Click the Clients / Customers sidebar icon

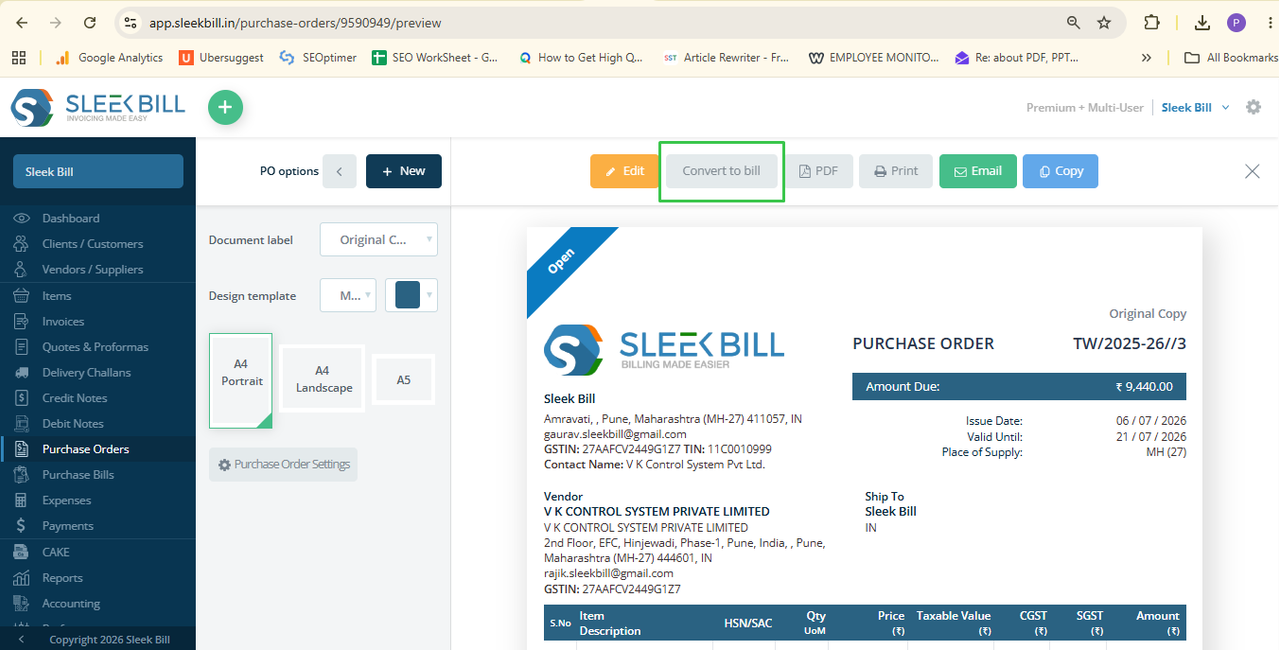pyautogui.click(x=21, y=244)
